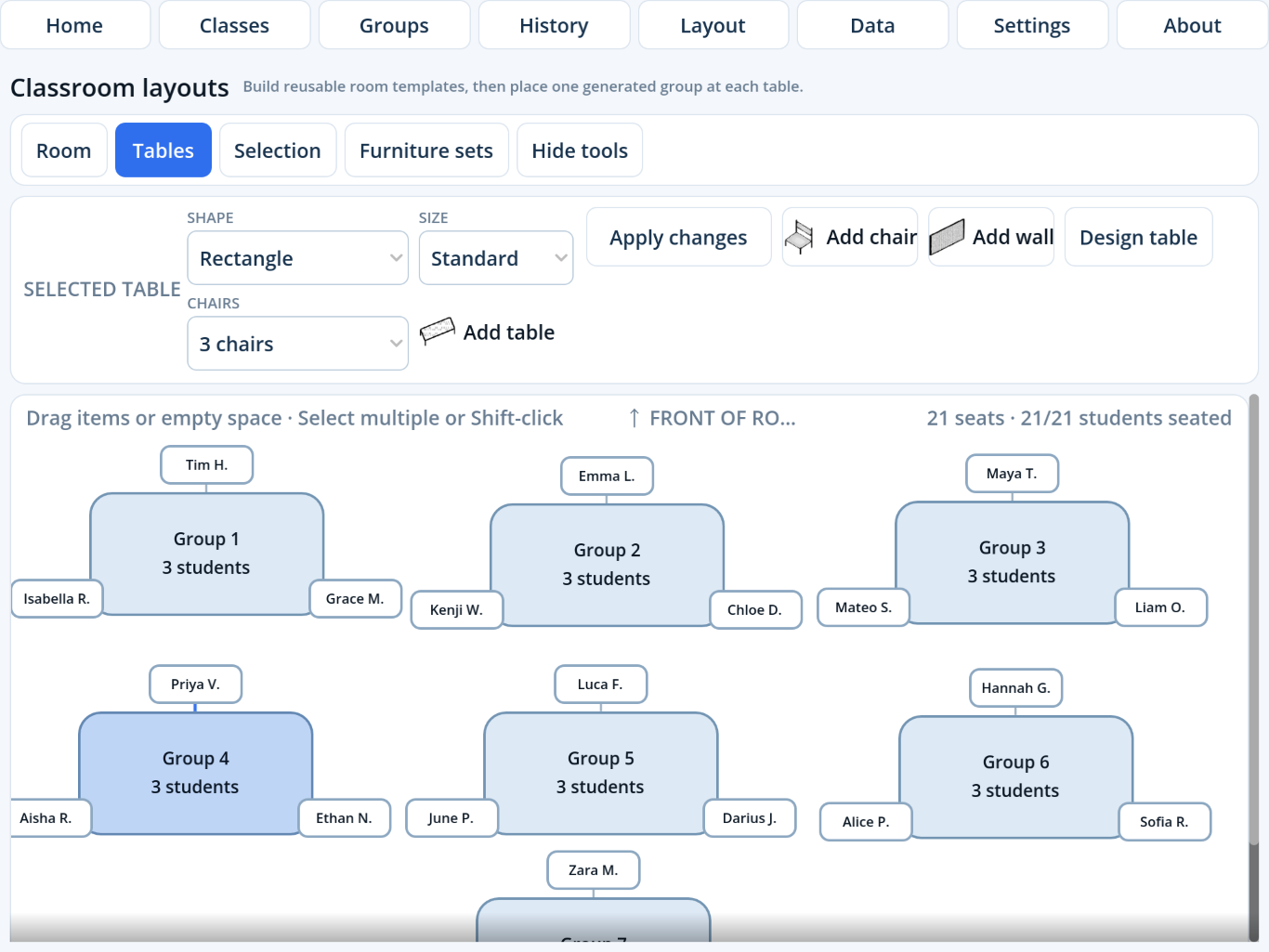
Task: Click the highlighted Group 4 table
Action: [x=195, y=773]
